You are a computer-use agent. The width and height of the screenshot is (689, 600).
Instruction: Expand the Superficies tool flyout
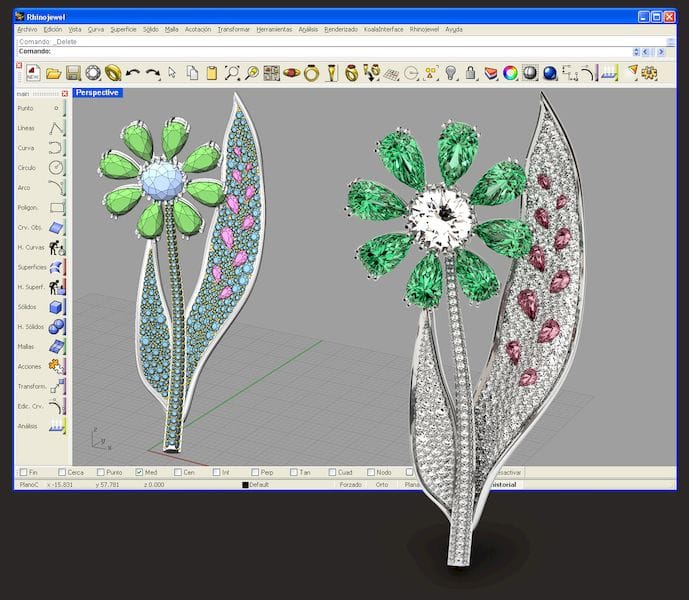pyautogui.click(x=57, y=267)
